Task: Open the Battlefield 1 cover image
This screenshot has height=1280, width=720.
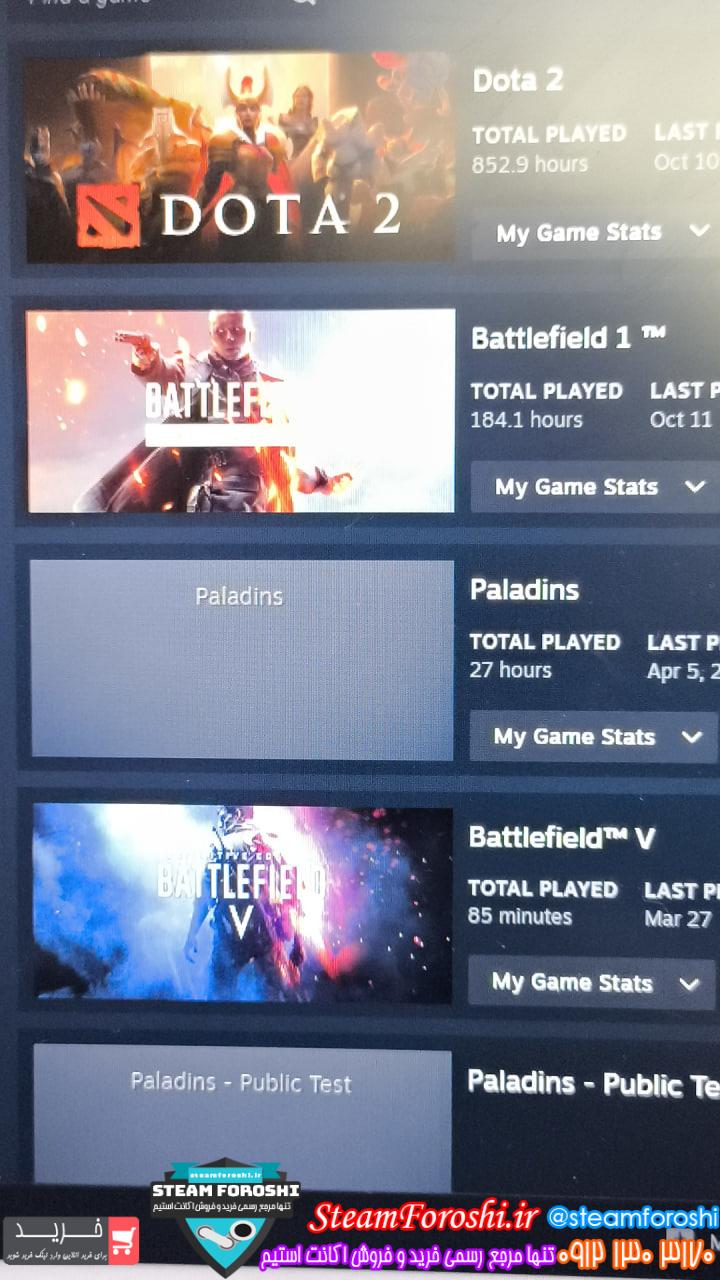Action: [240, 410]
